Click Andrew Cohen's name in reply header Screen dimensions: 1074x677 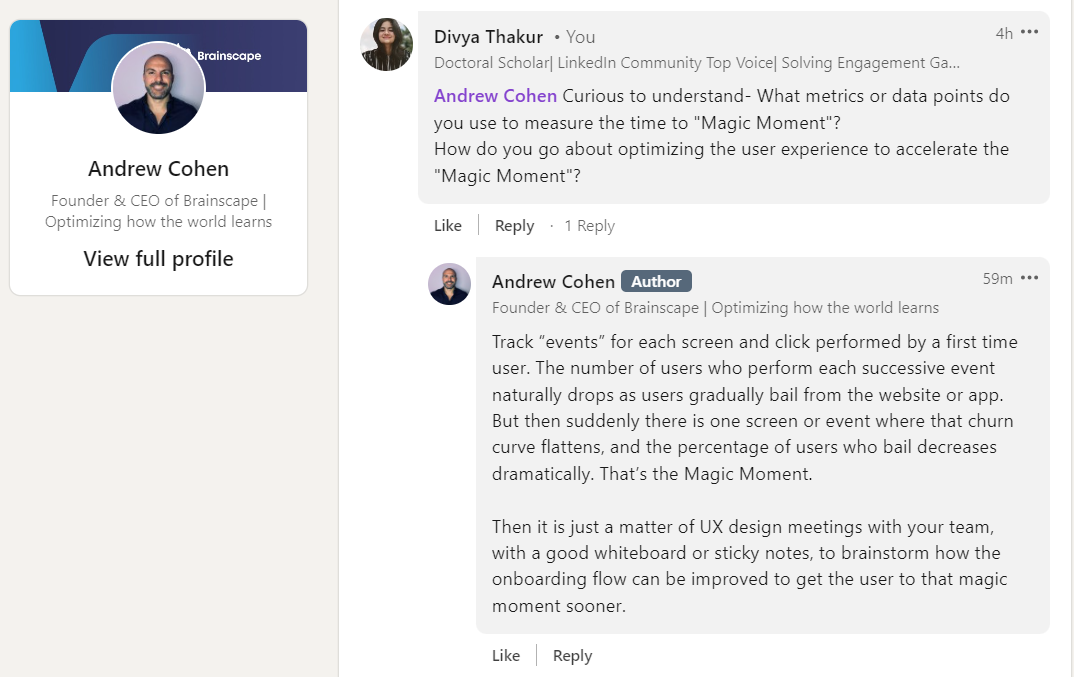click(x=553, y=282)
